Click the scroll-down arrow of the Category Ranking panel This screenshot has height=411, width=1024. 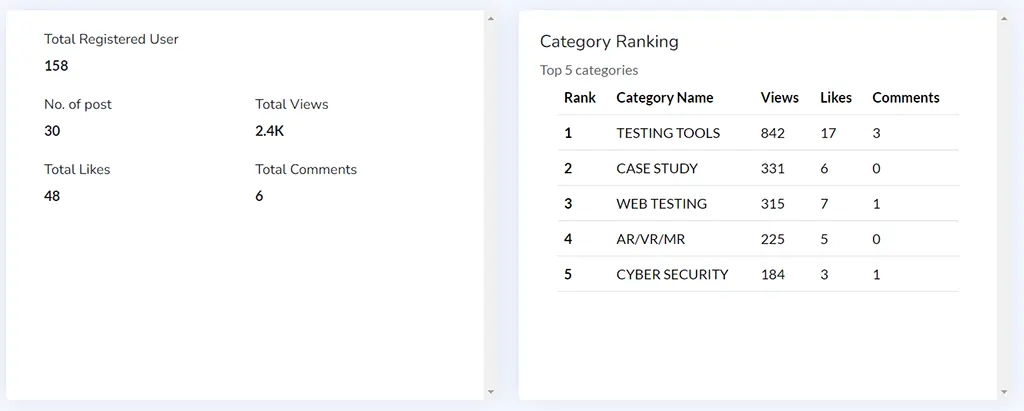pyautogui.click(x=1004, y=391)
